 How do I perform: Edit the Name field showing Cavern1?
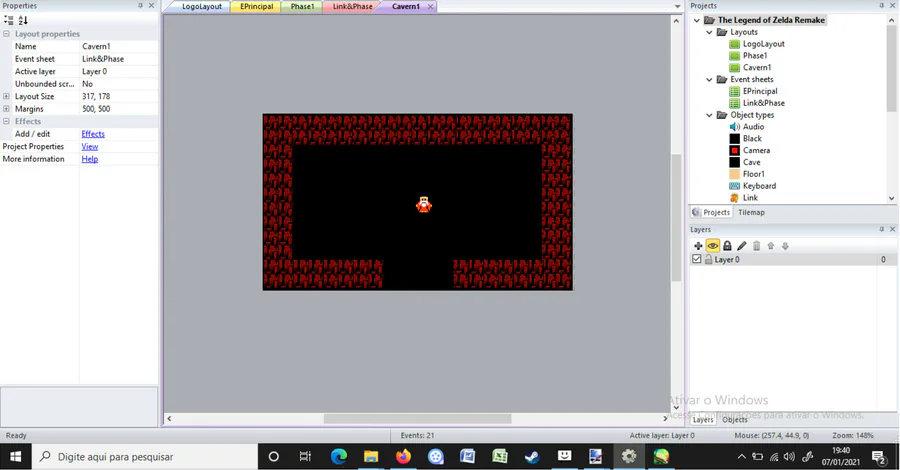(x=119, y=46)
